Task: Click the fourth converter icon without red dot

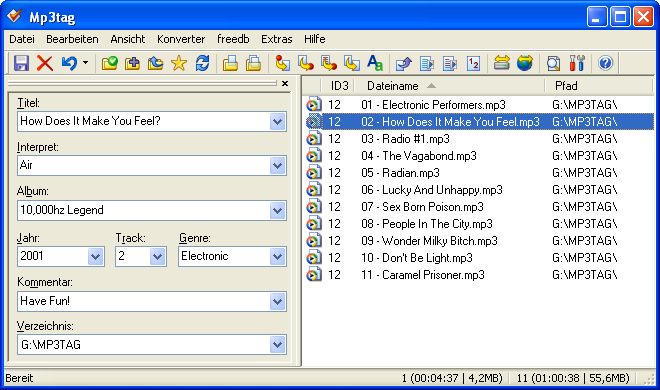Action: 351,64
